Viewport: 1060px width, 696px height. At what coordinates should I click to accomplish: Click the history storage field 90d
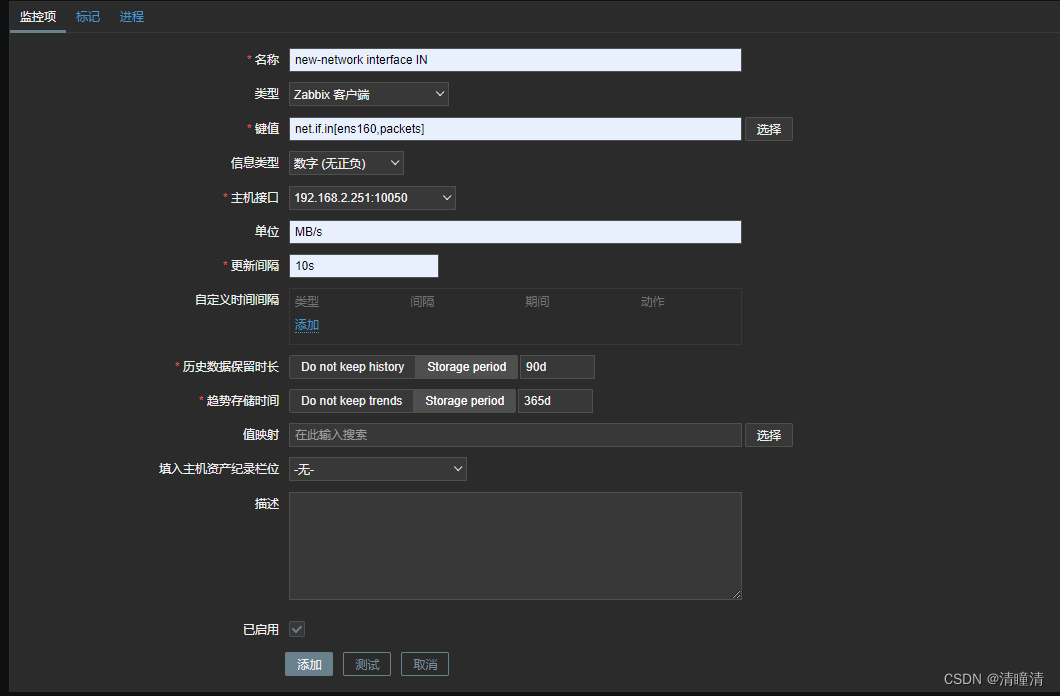point(557,367)
